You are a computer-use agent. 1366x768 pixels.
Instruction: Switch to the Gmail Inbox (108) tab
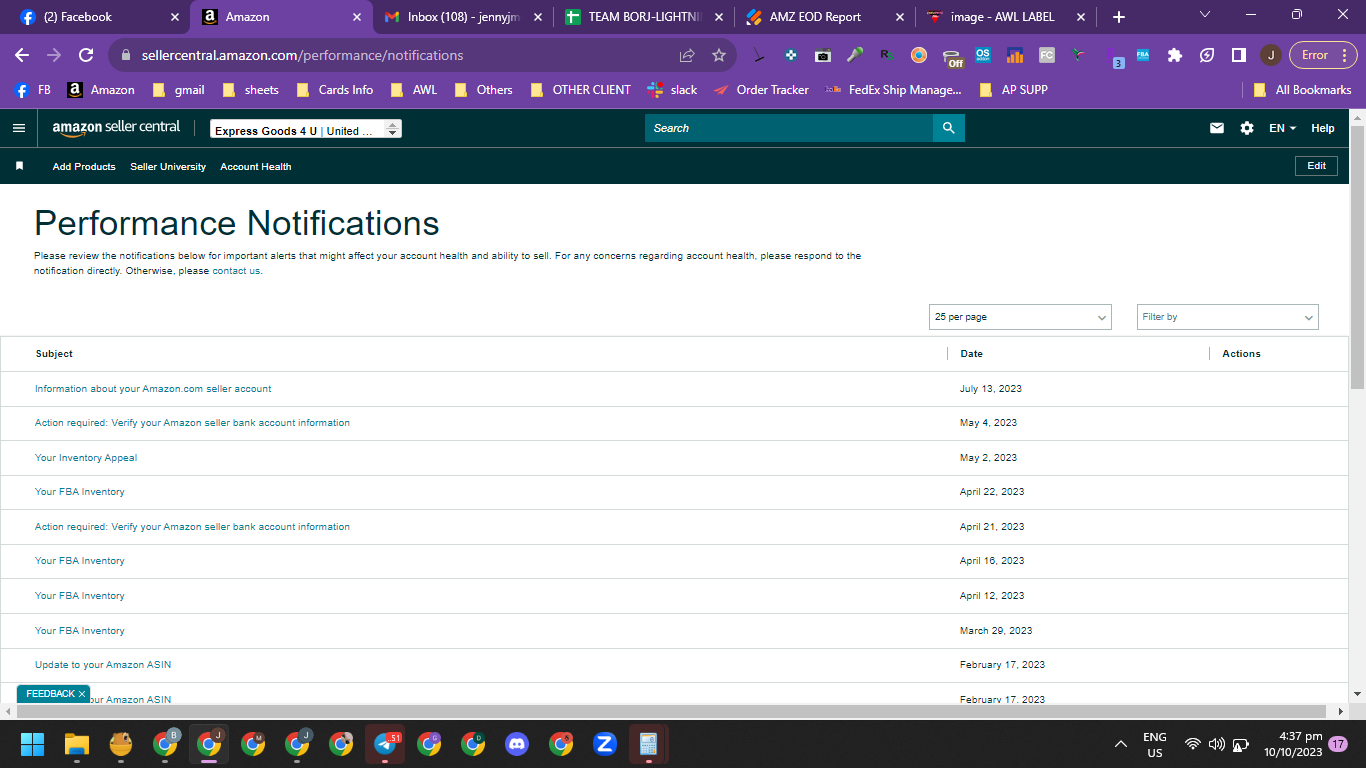click(463, 17)
